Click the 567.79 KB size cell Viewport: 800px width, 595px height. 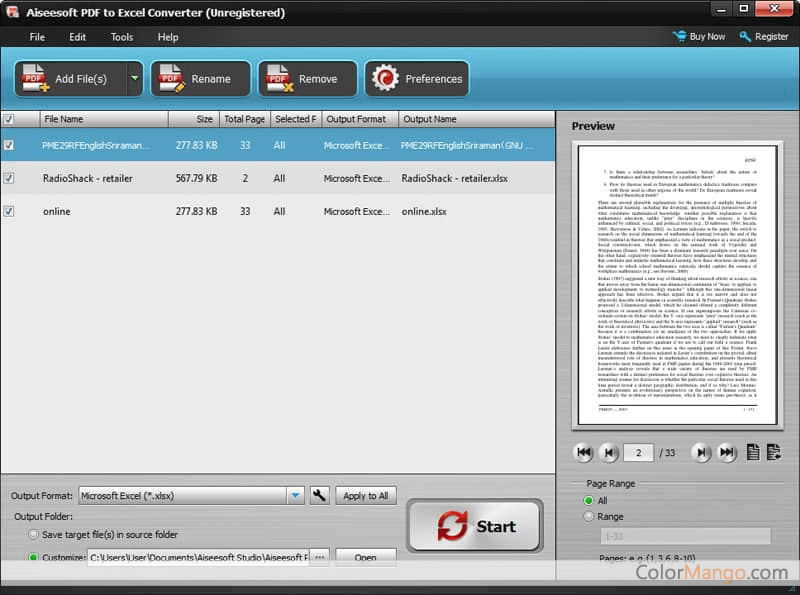click(196, 178)
